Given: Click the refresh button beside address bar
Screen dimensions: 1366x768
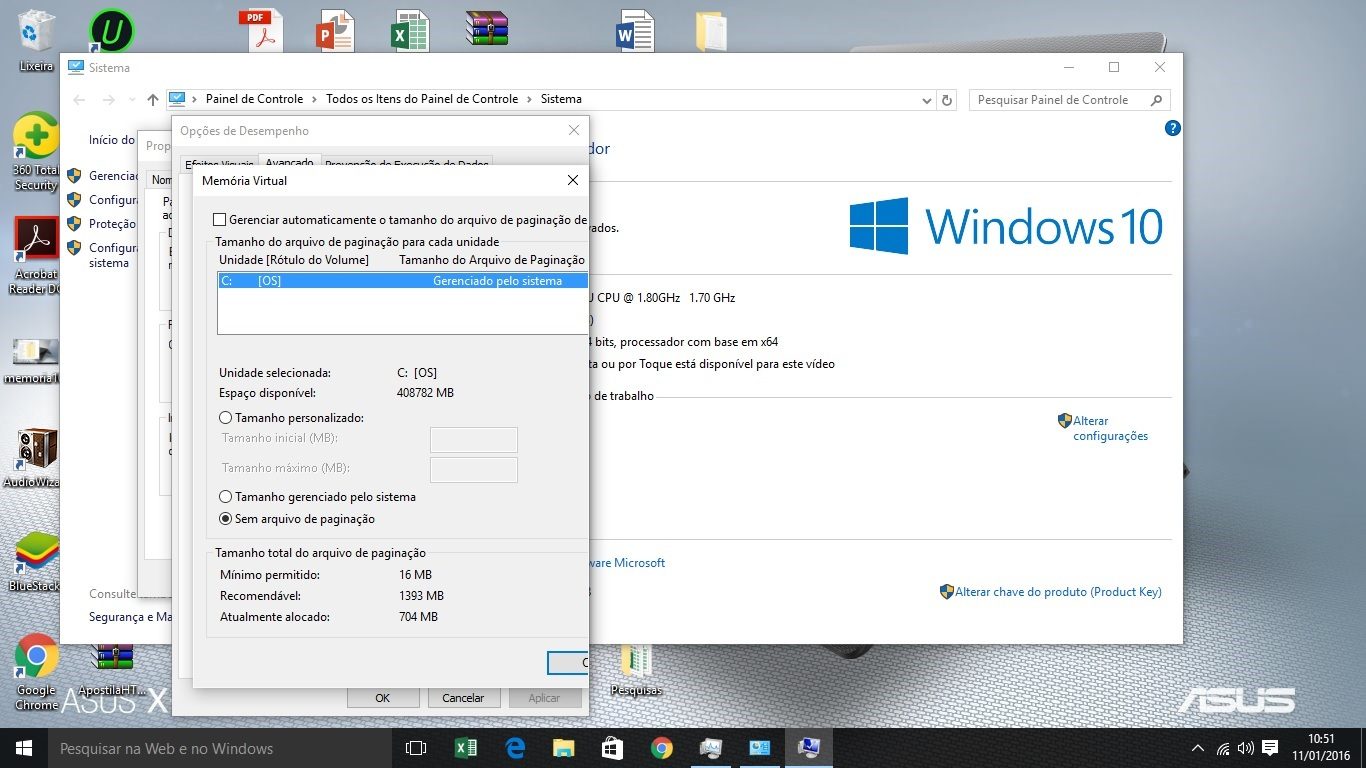Looking at the screenshot, I should click(x=948, y=100).
